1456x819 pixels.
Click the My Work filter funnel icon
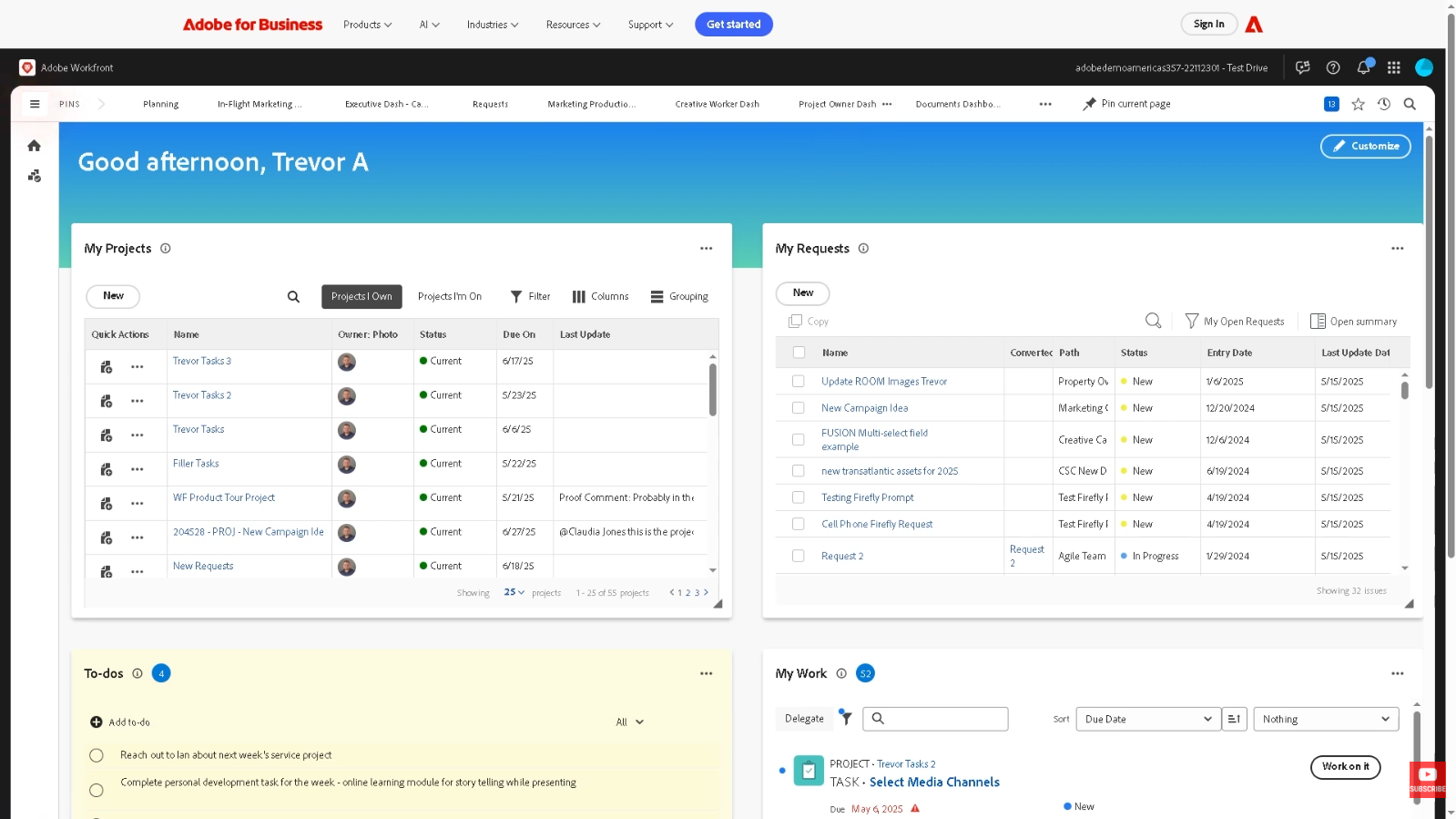pos(845,718)
